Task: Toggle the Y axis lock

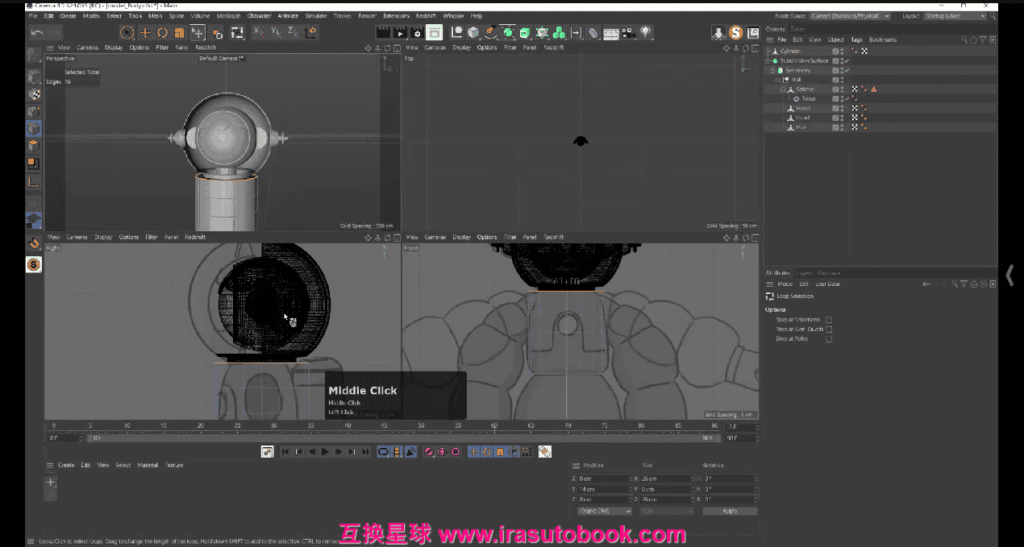Action: pos(276,31)
